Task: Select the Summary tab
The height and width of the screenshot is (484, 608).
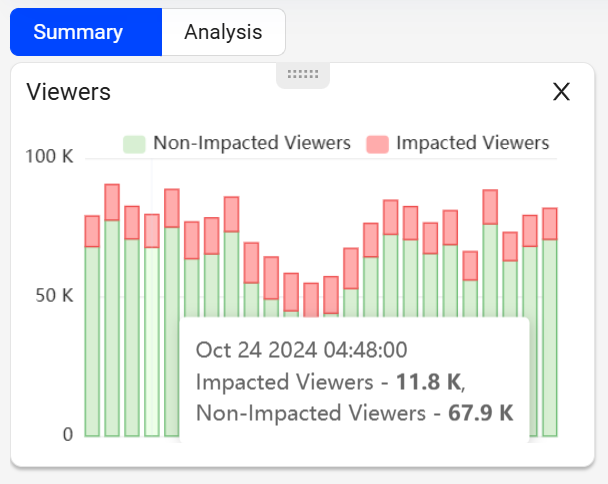Action: tap(86, 32)
